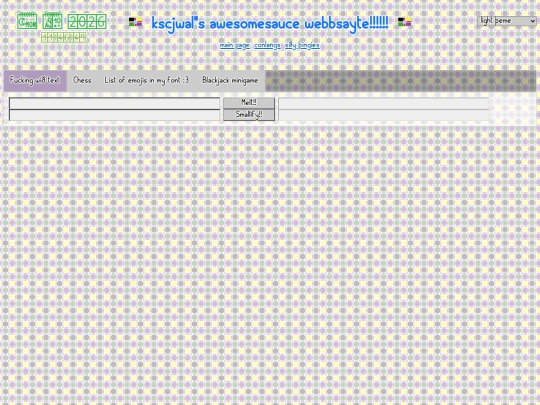
Task: Hit the Smallify!! button
Action: click(249, 115)
